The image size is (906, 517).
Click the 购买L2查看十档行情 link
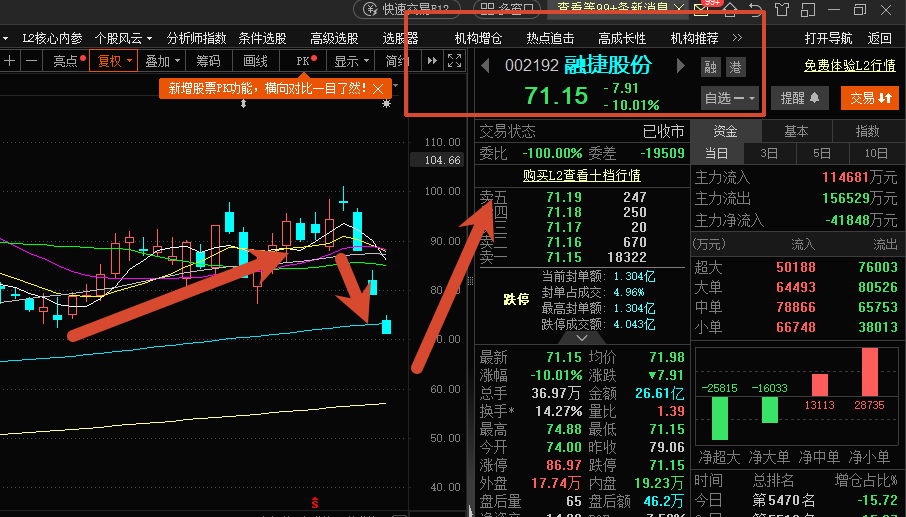click(581, 176)
